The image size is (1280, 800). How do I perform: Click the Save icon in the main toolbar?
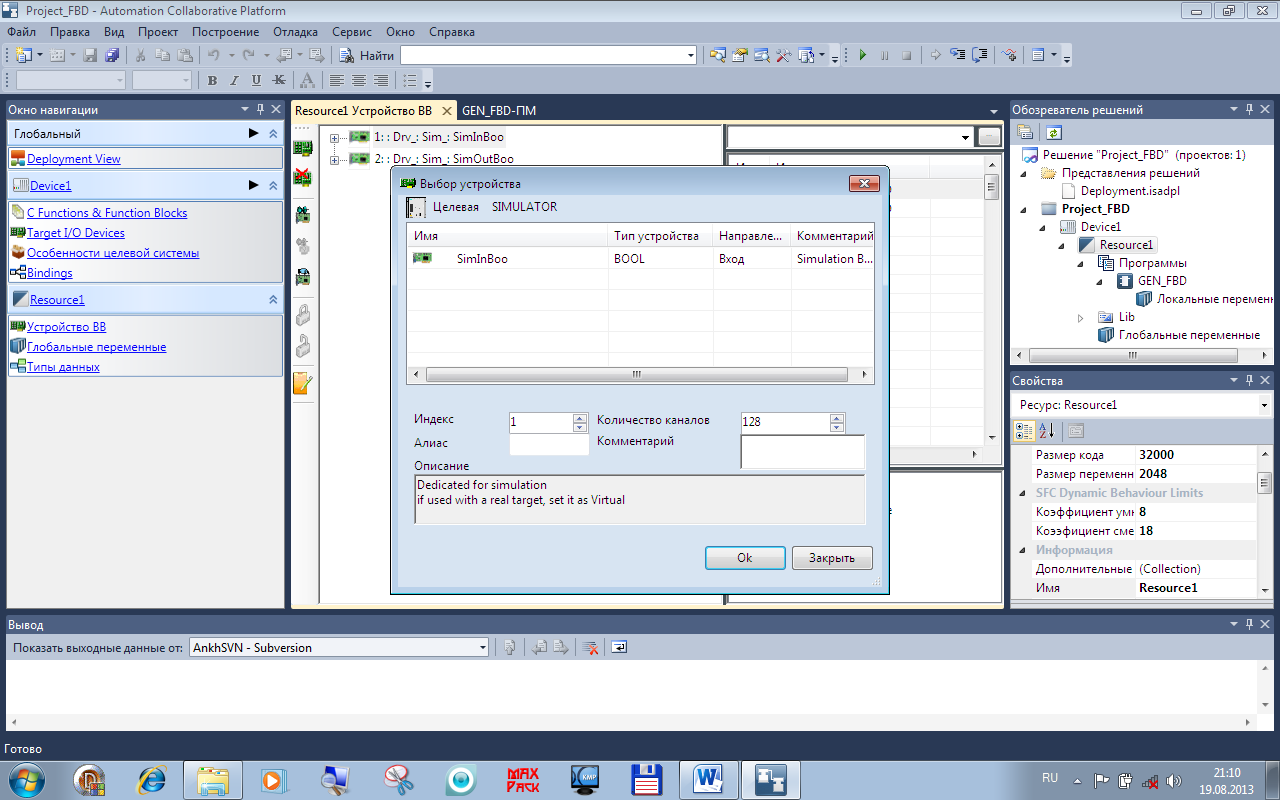[x=90, y=56]
